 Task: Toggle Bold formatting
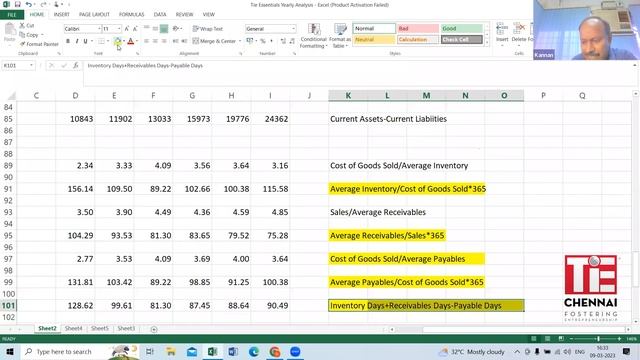(x=68, y=41)
